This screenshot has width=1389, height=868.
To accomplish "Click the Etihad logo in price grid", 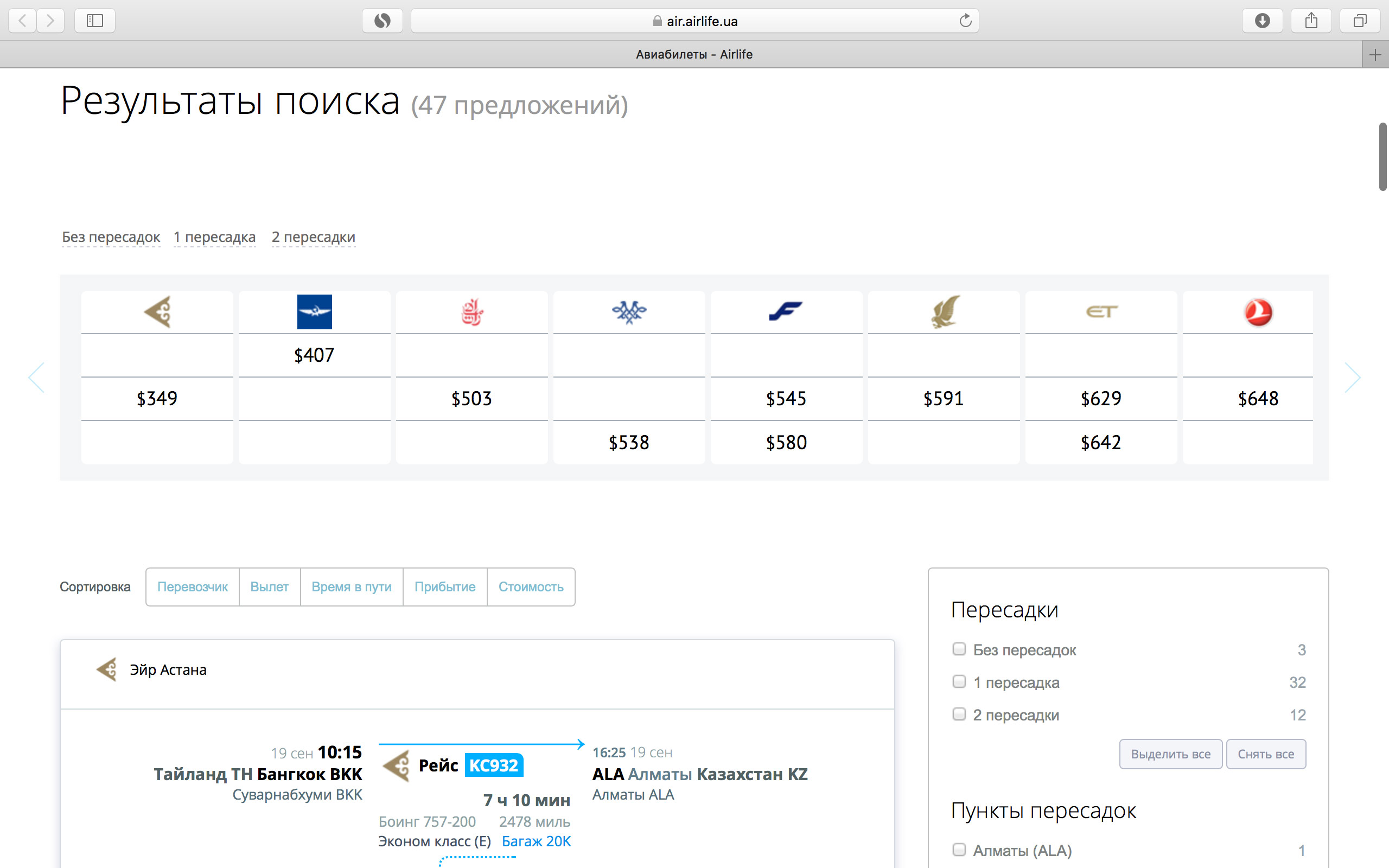I will click(x=1101, y=312).
